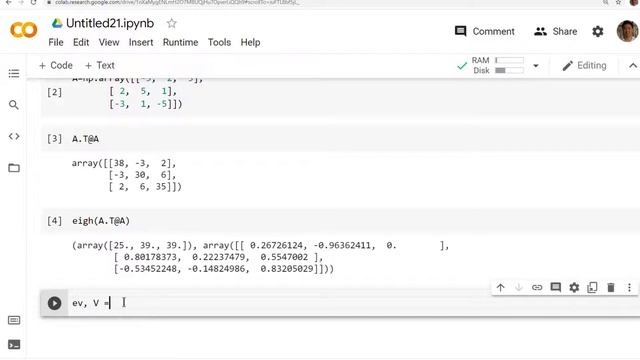640x360 pixels.
Task: Move the cell down
Action: pos(519,287)
